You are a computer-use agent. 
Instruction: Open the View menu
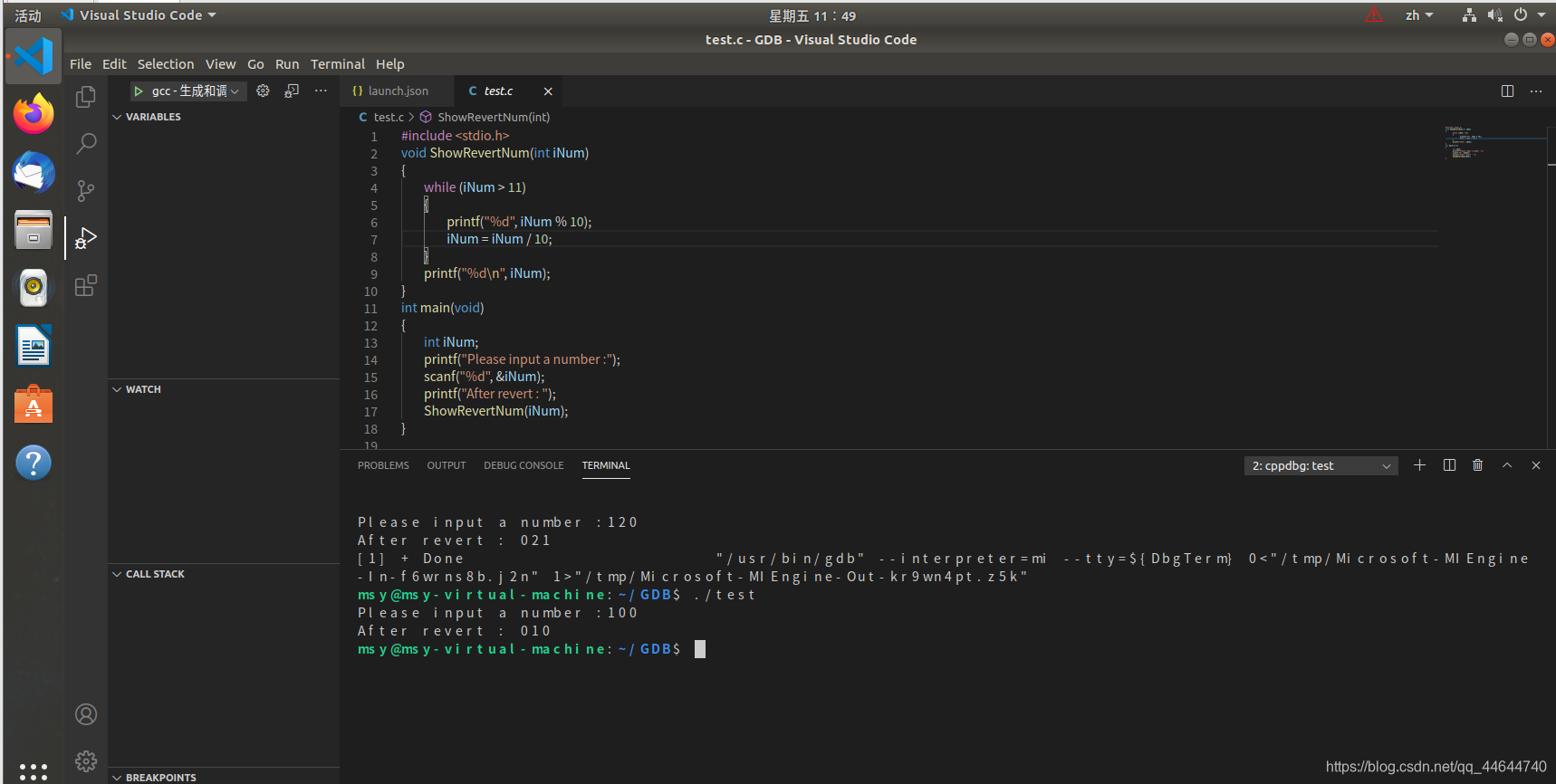pyautogui.click(x=220, y=64)
